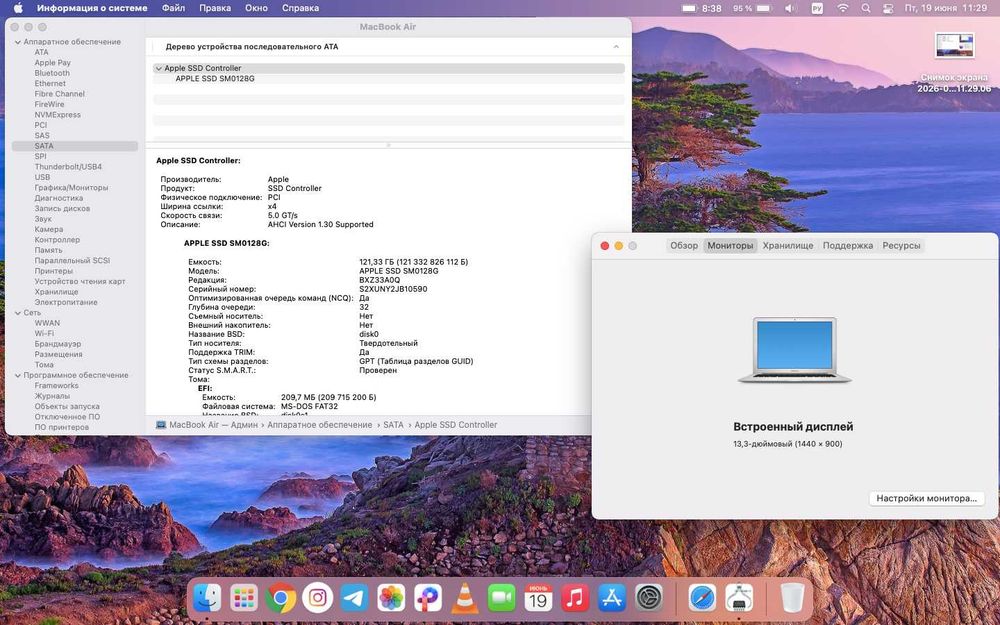1000x625 pixels.
Task: Open System Preferences from the dock
Action: click(x=649, y=598)
